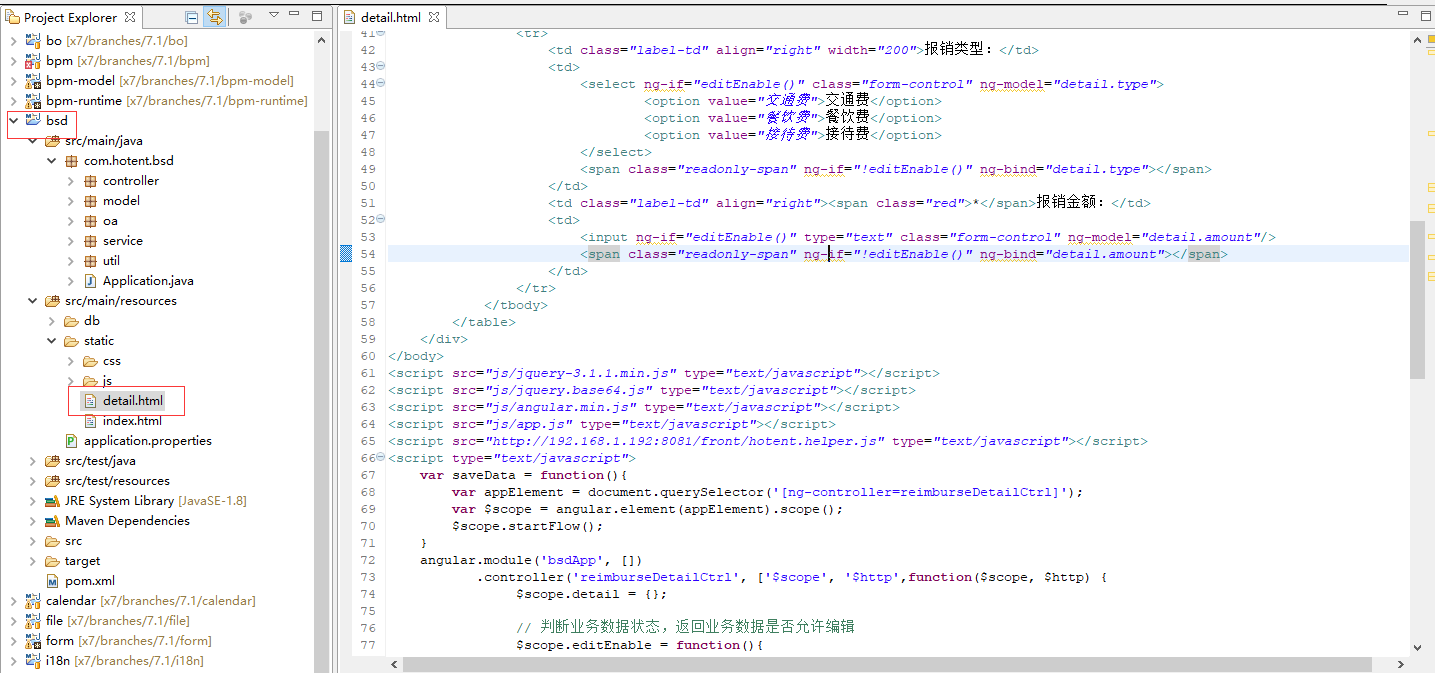Click the Project Explorer vertical scrollbar thumb
Screen dimensions: 1435x673
point(322,400)
